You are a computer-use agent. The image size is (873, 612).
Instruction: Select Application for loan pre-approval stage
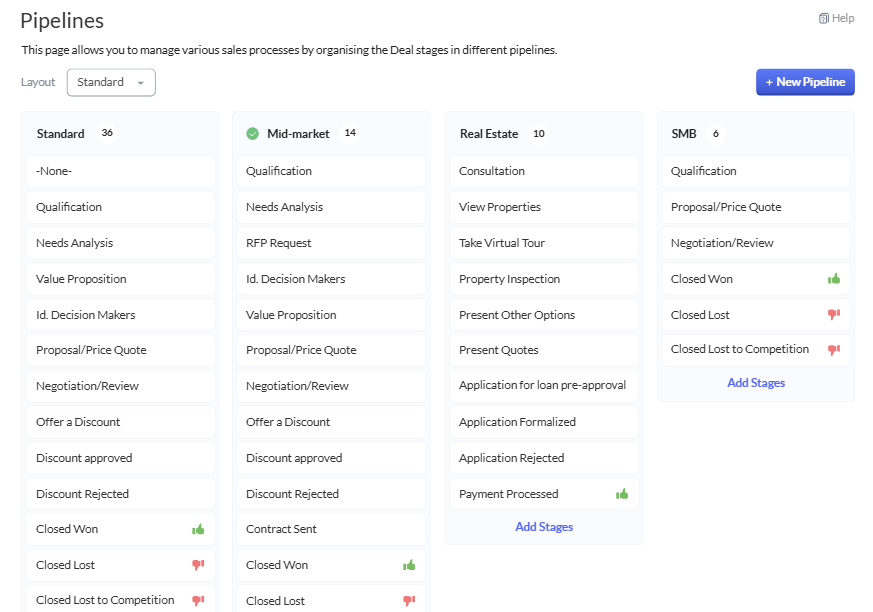544,385
